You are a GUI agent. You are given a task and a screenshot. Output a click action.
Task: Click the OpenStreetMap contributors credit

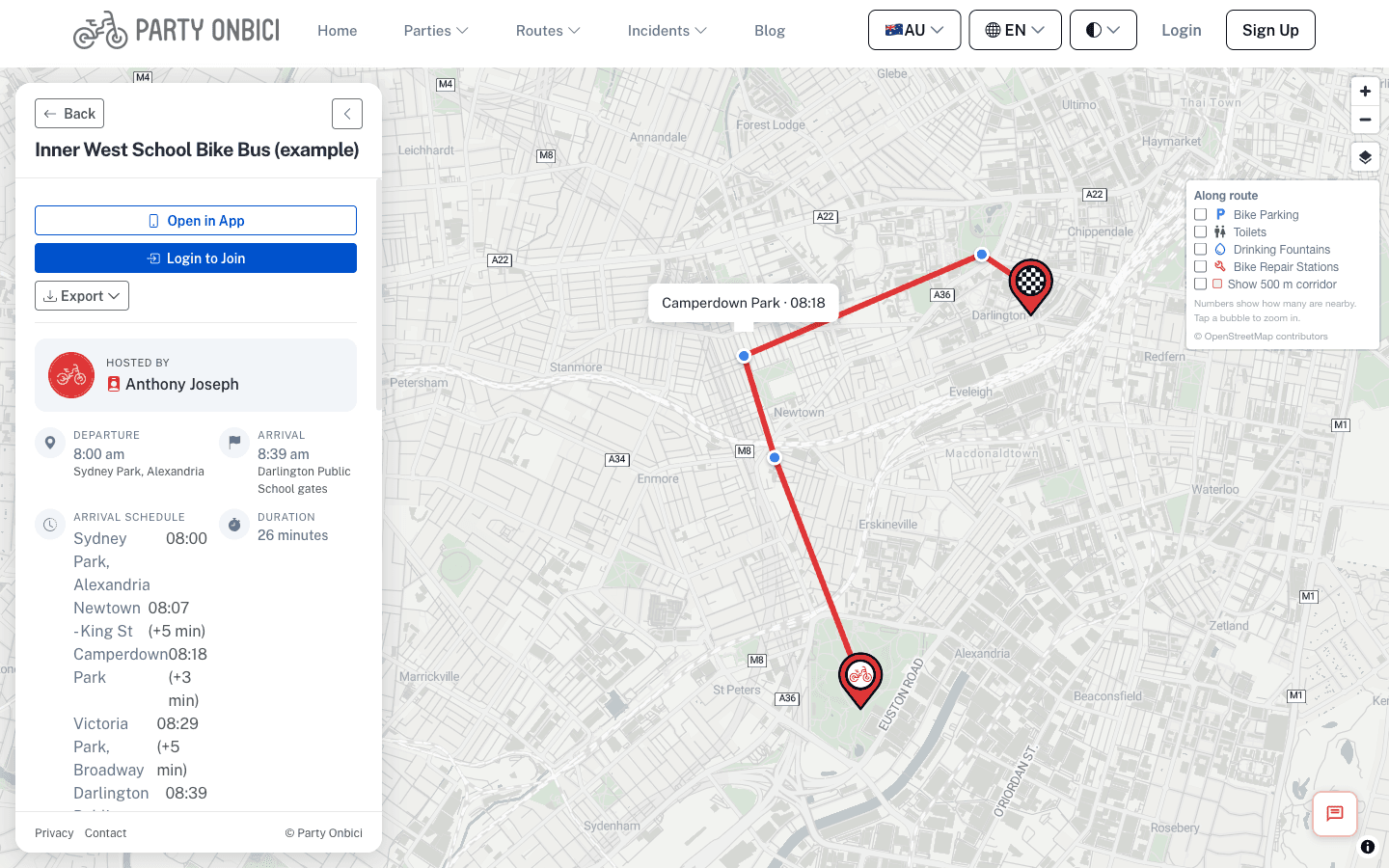[x=1261, y=337]
